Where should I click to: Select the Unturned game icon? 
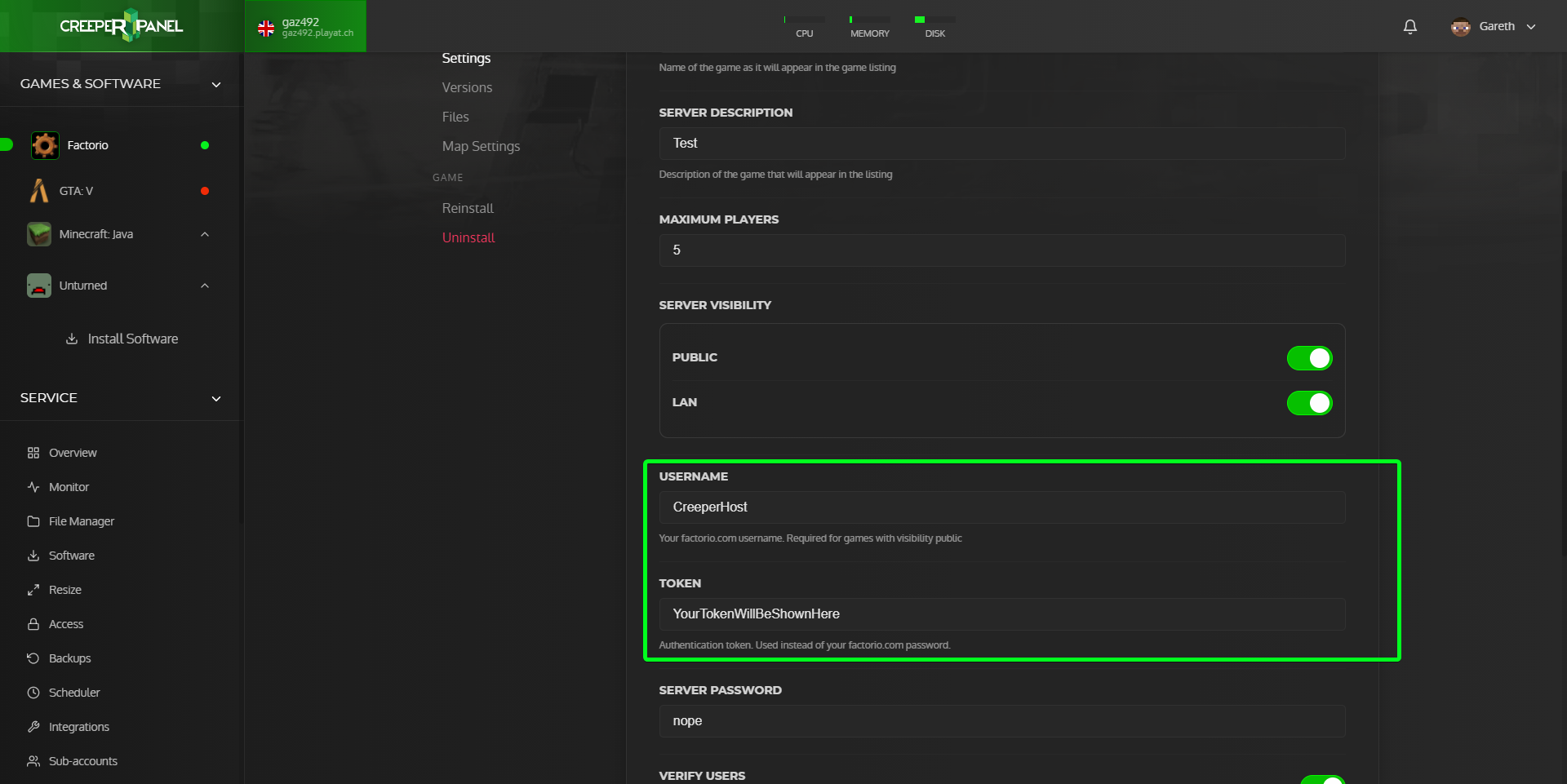point(39,286)
